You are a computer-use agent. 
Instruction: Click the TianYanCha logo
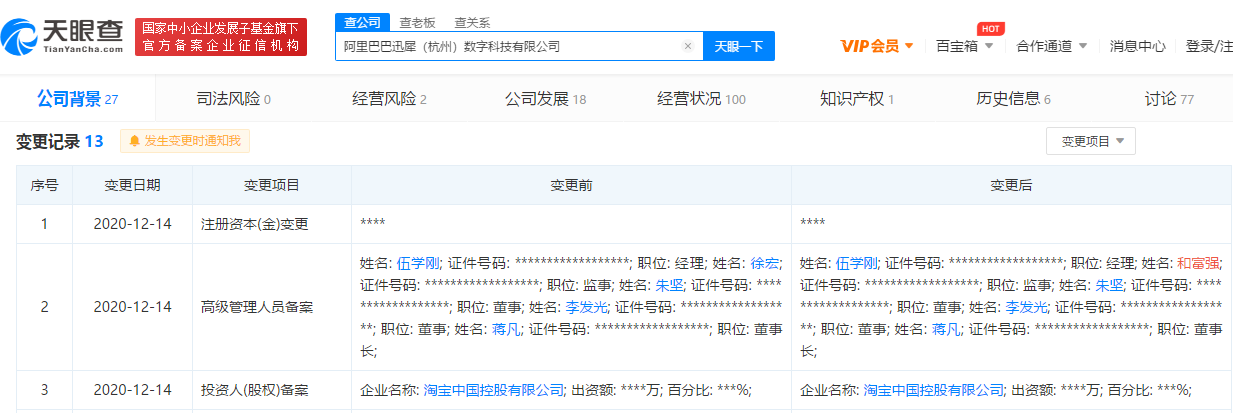click(61, 37)
